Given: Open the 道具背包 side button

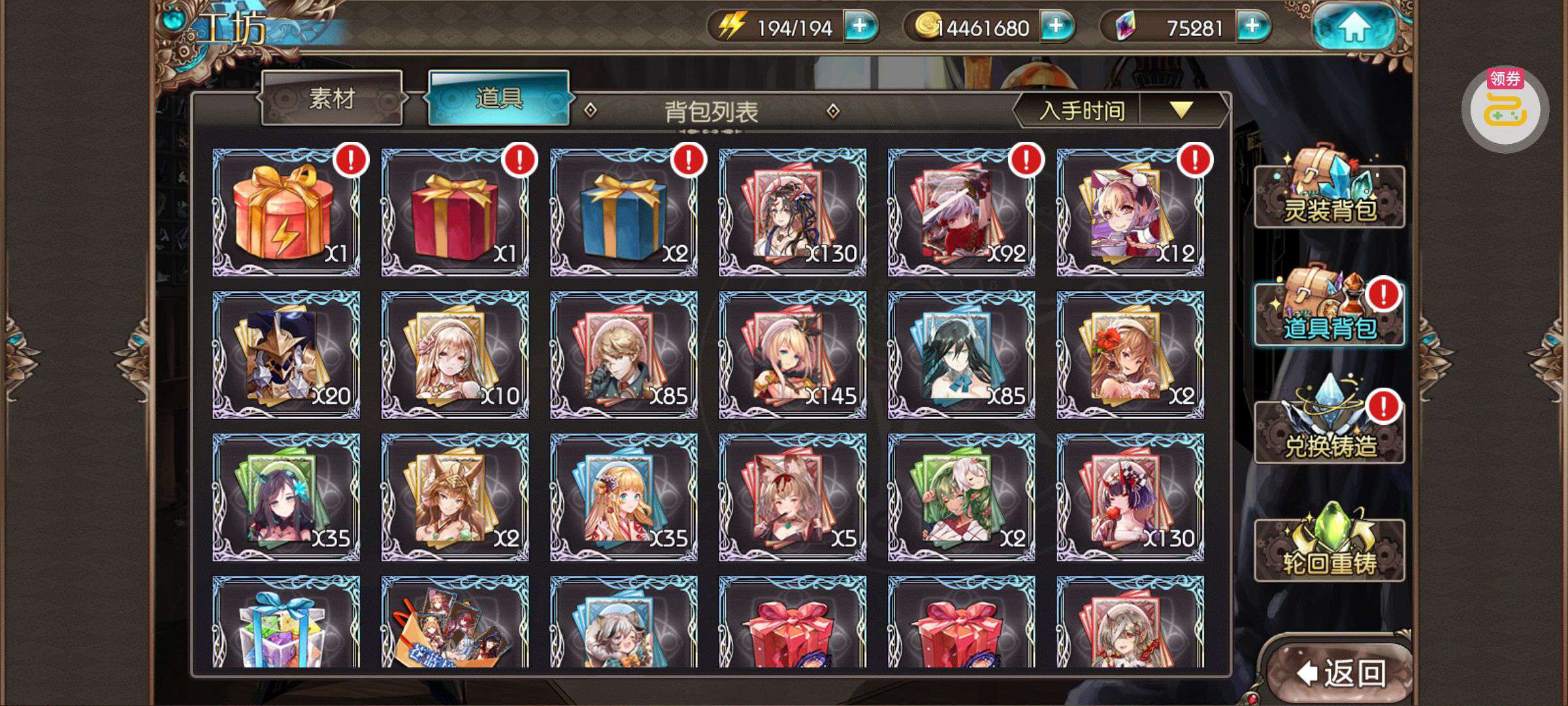Looking at the screenshot, I should click(1330, 306).
